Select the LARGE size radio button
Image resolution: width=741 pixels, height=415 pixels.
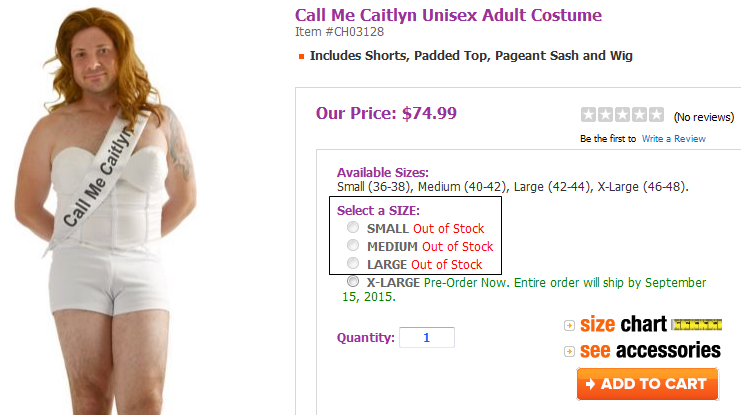click(353, 264)
